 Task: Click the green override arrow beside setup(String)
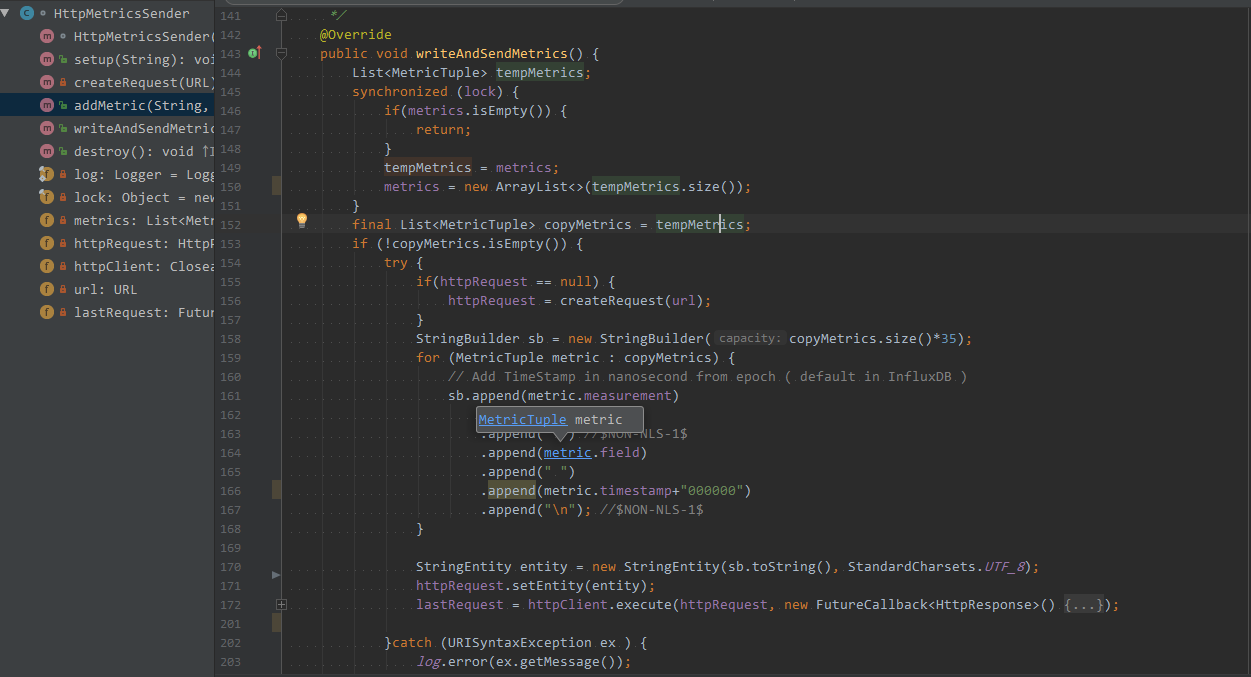click(x=63, y=58)
